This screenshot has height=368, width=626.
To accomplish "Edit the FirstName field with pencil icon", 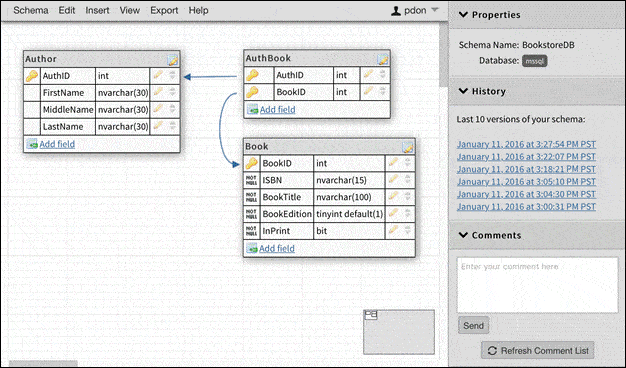I will [x=158, y=92].
